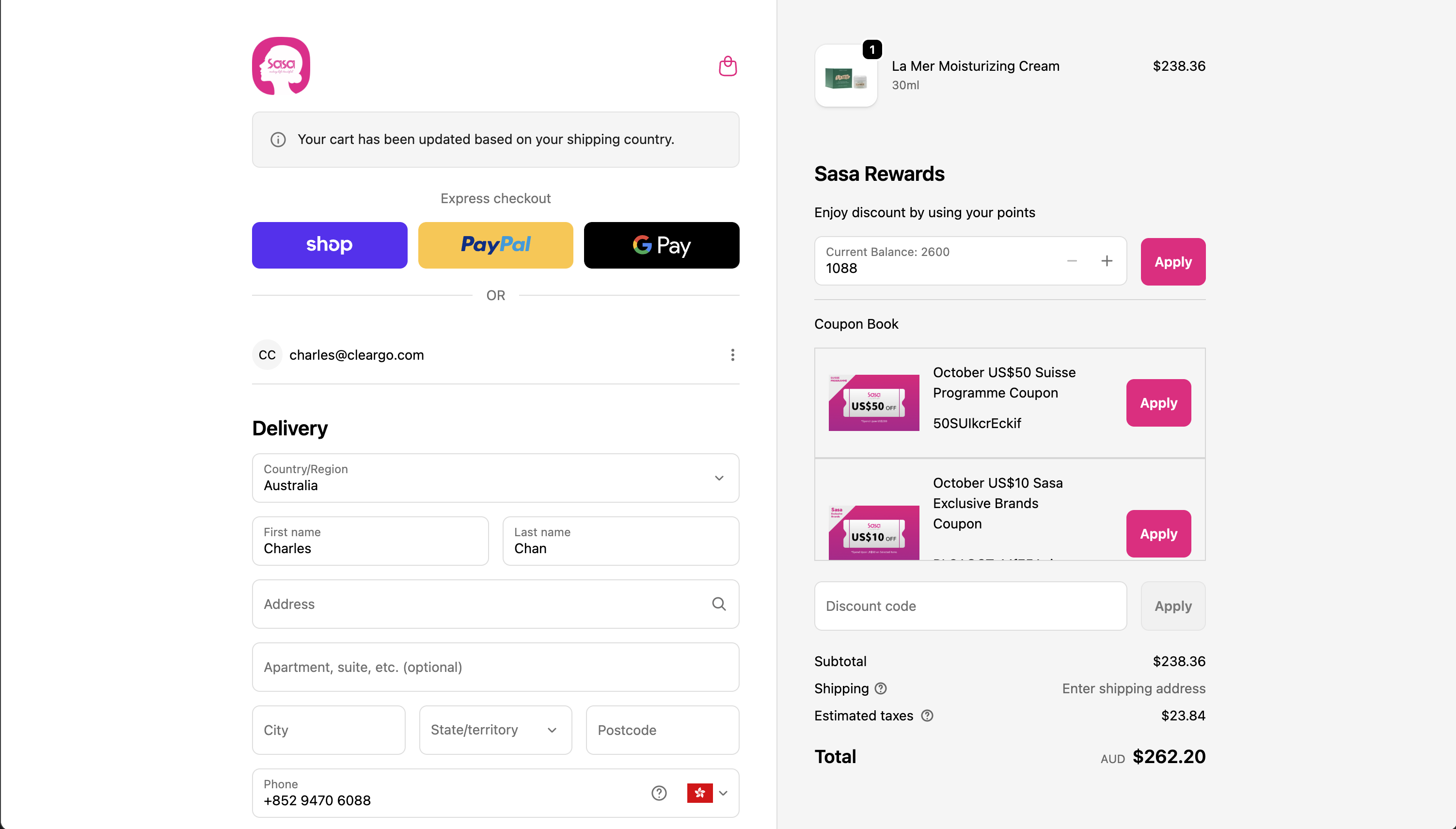1456x829 pixels.
Task: Increase reward points with plus button
Action: (x=1107, y=261)
